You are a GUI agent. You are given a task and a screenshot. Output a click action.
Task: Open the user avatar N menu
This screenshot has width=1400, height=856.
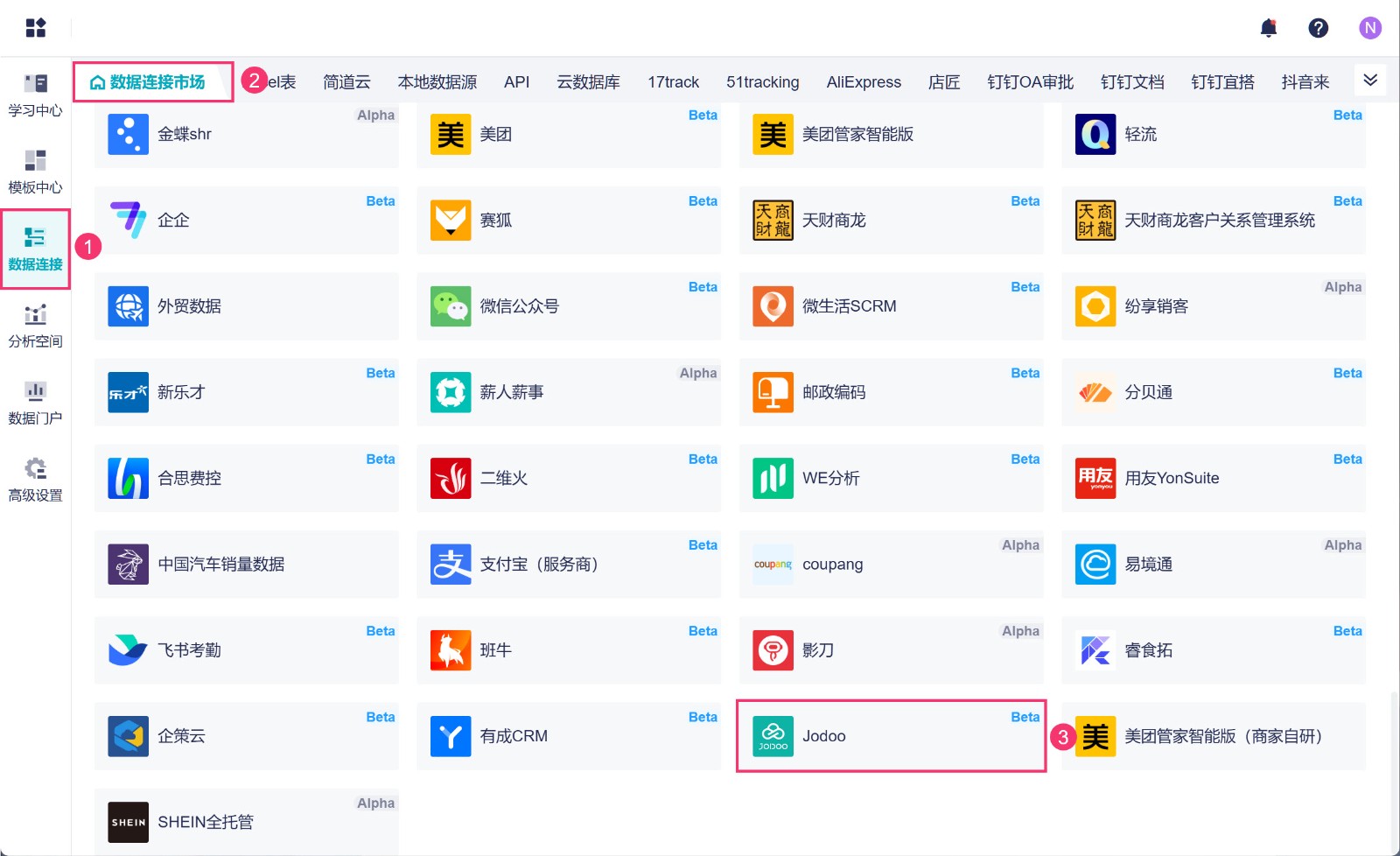pyautogui.click(x=1370, y=28)
